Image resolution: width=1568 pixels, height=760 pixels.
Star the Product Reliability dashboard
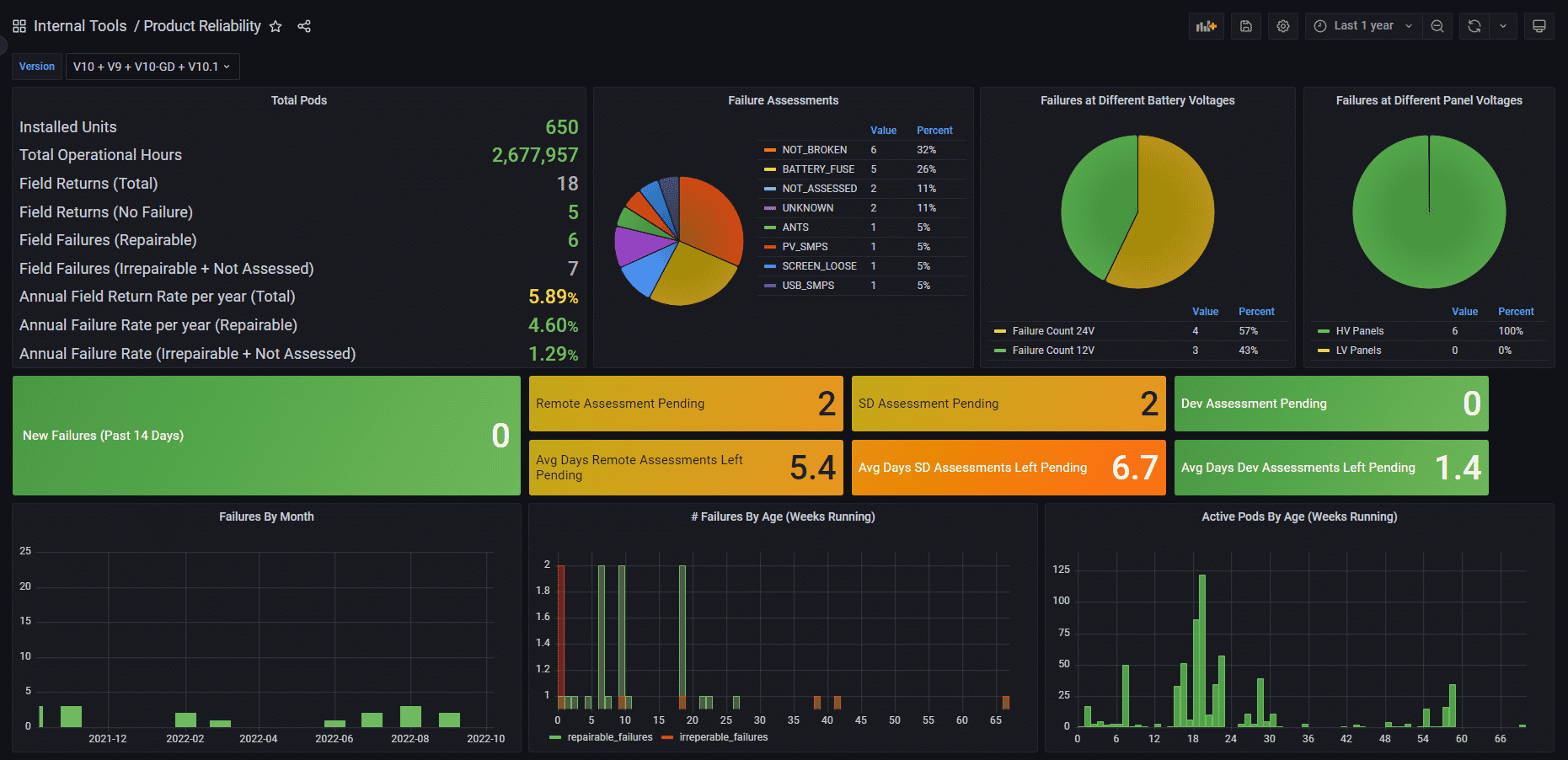[276, 26]
